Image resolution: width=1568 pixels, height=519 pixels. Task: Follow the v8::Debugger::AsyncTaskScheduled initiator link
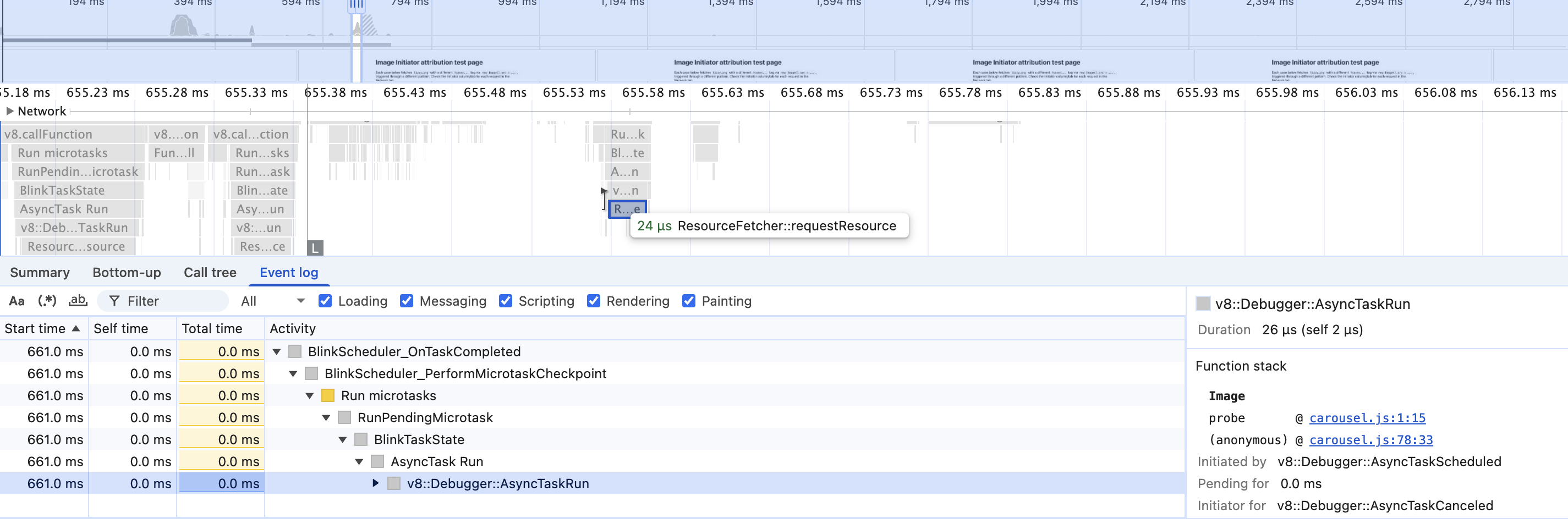pyautogui.click(x=1389, y=462)
